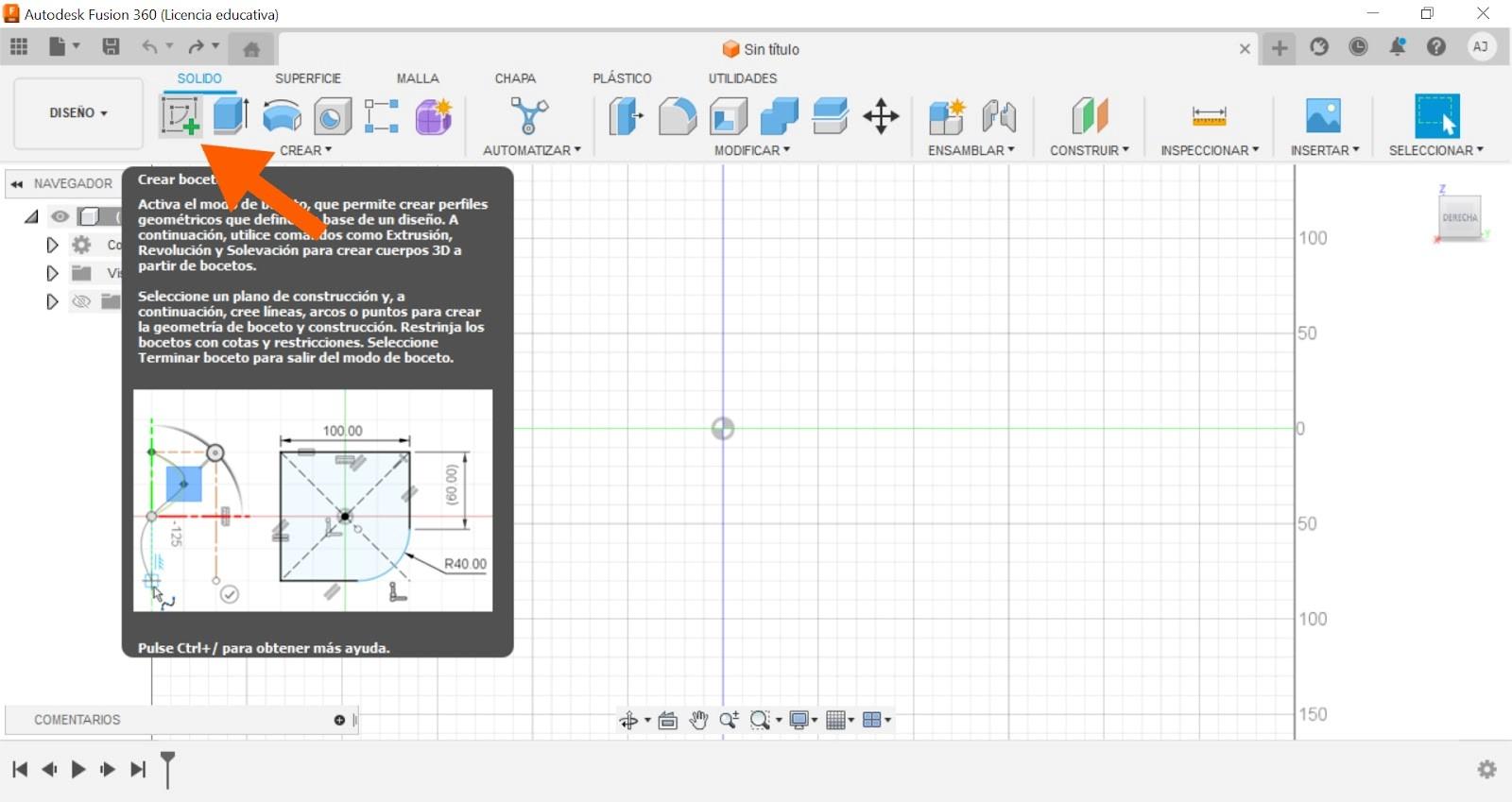
Task: Click the Automatizar tool icon
Action: (x=529, y=116)
